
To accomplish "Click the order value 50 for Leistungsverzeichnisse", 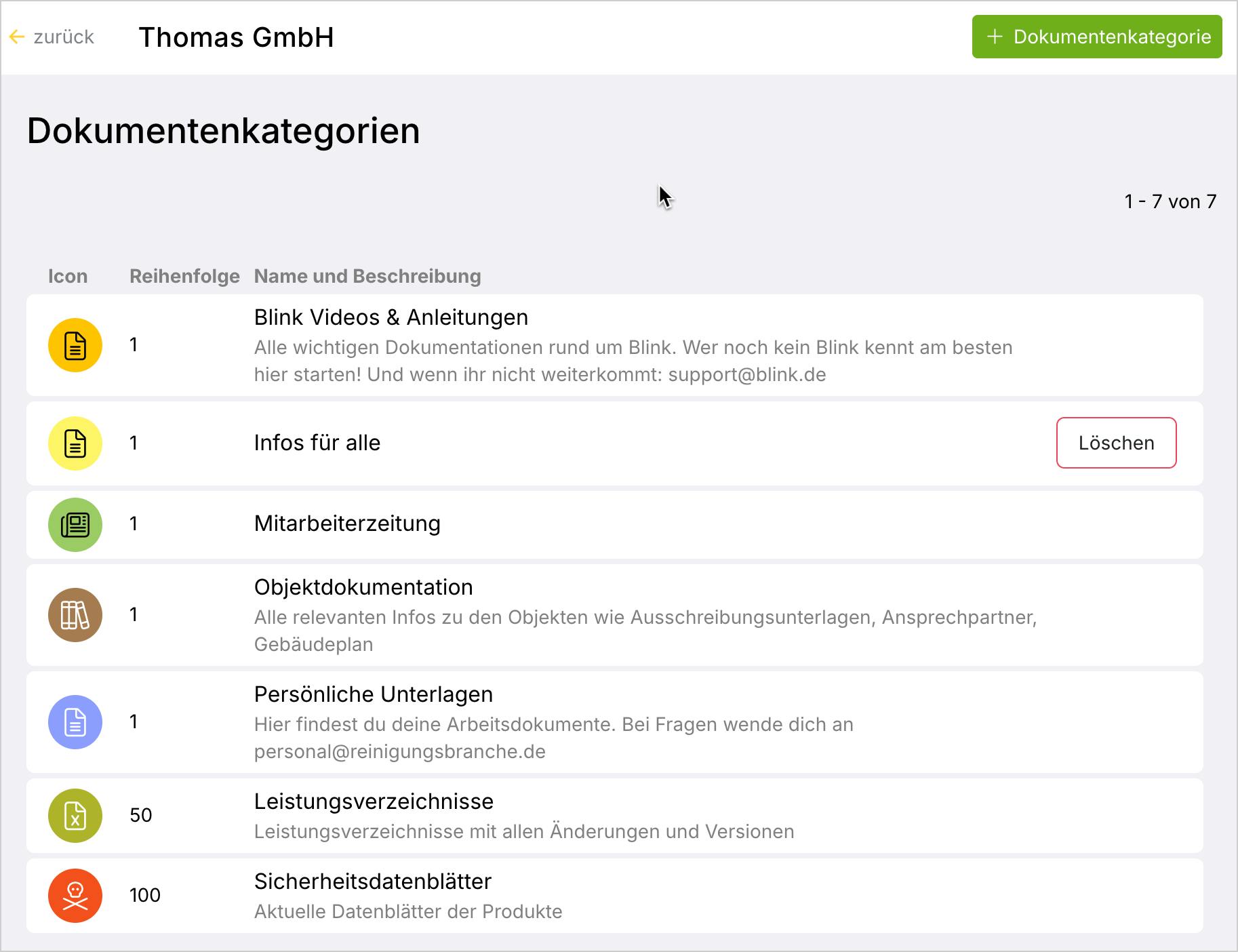I will pos(141,815).
